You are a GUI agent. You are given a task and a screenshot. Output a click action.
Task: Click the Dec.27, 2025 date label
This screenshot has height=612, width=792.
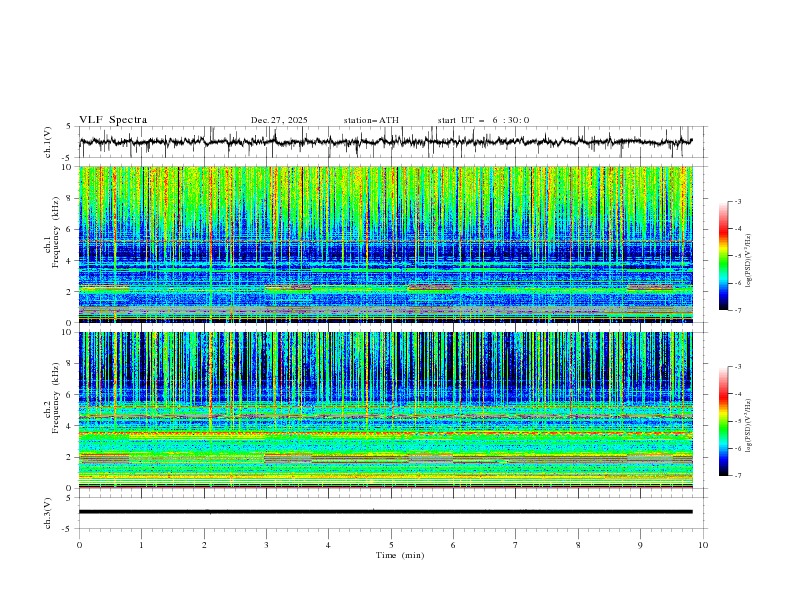point(279,120)
